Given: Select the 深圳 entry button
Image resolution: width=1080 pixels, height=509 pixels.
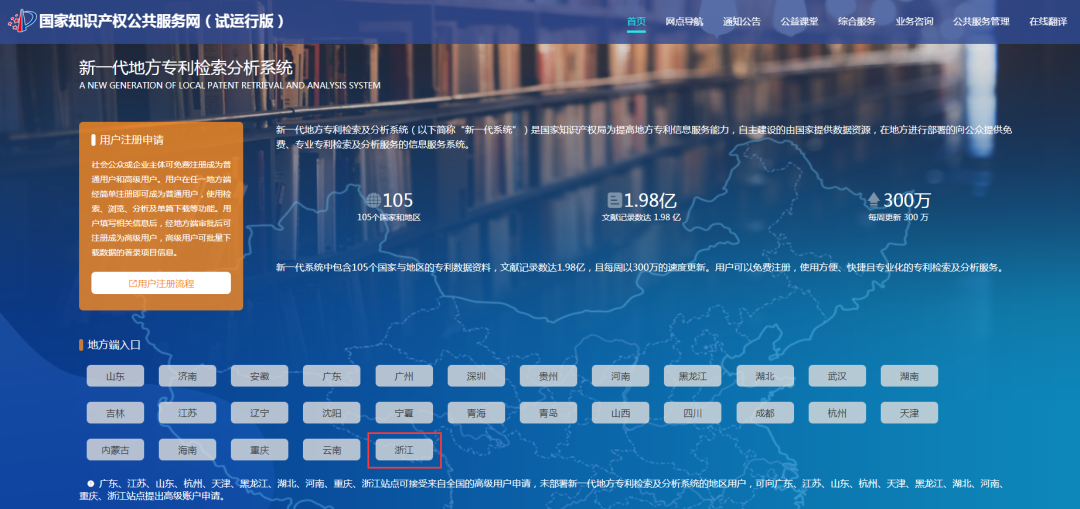Looking at the screenshot, I should point(477,376).
